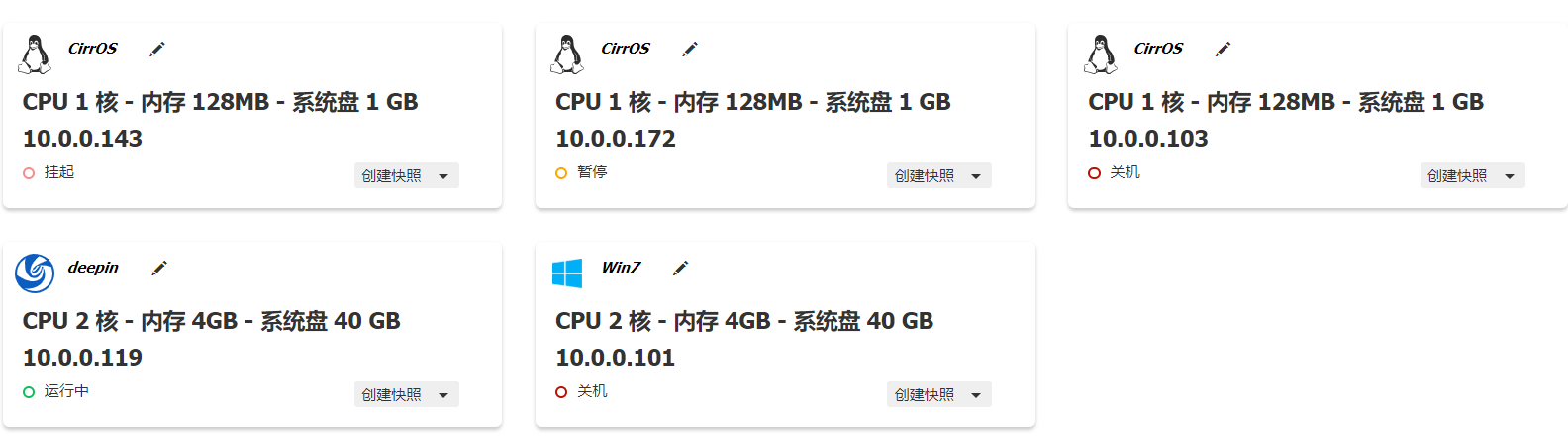Open the dropdown arrow on the Win7 card
1568x437 pixels.
click(976, 395)
